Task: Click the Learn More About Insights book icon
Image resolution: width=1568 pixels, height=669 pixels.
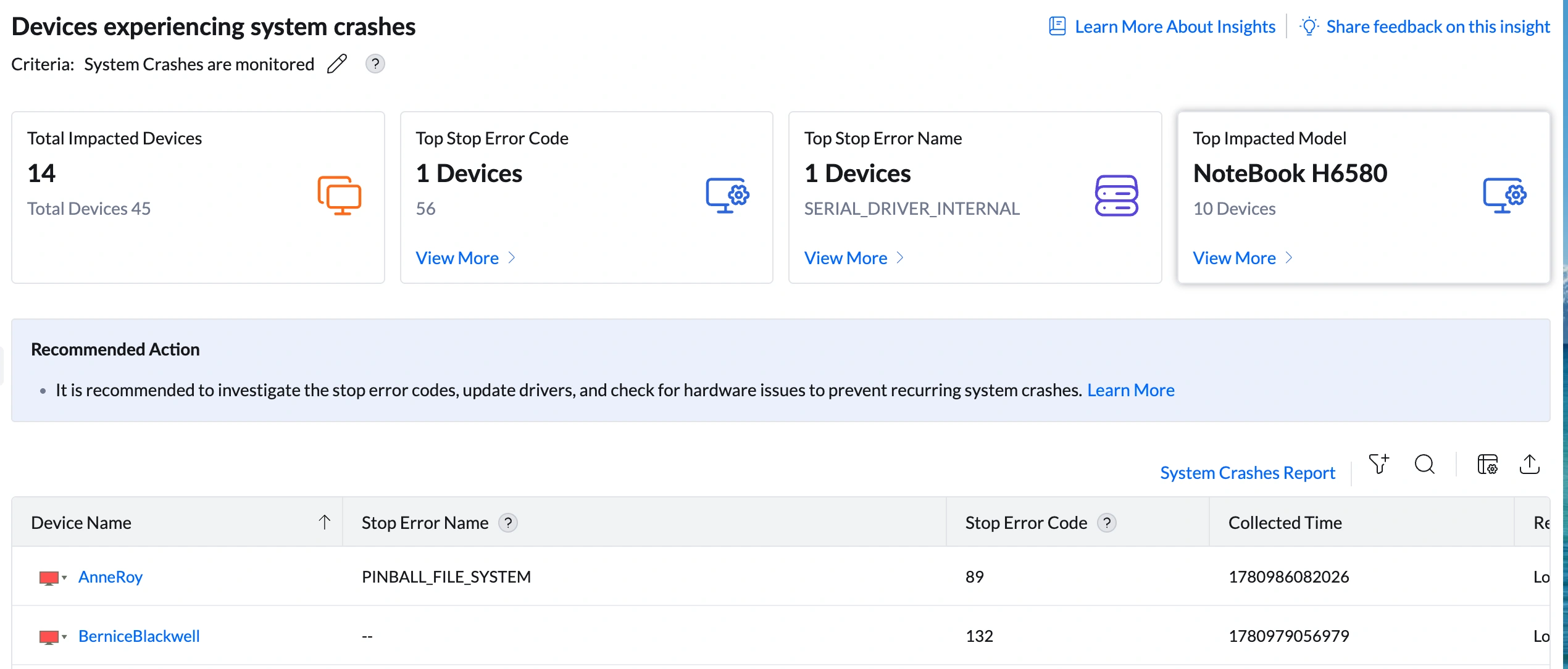Action: 1057,27
